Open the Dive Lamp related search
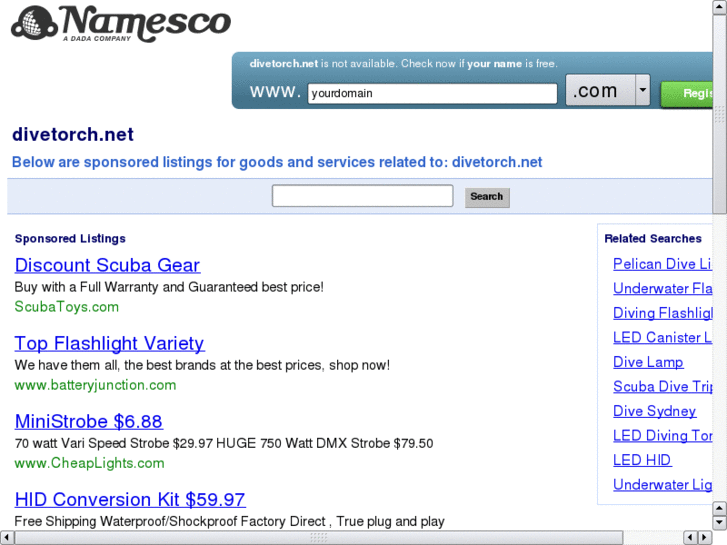The height and width of the screenshot is (545, 727). [648, 362]
